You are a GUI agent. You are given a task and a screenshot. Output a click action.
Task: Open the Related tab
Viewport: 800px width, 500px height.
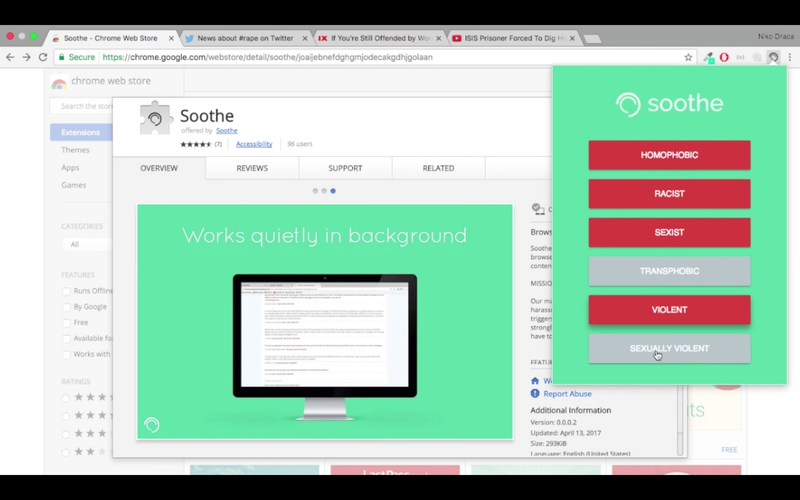pos(438,168)
